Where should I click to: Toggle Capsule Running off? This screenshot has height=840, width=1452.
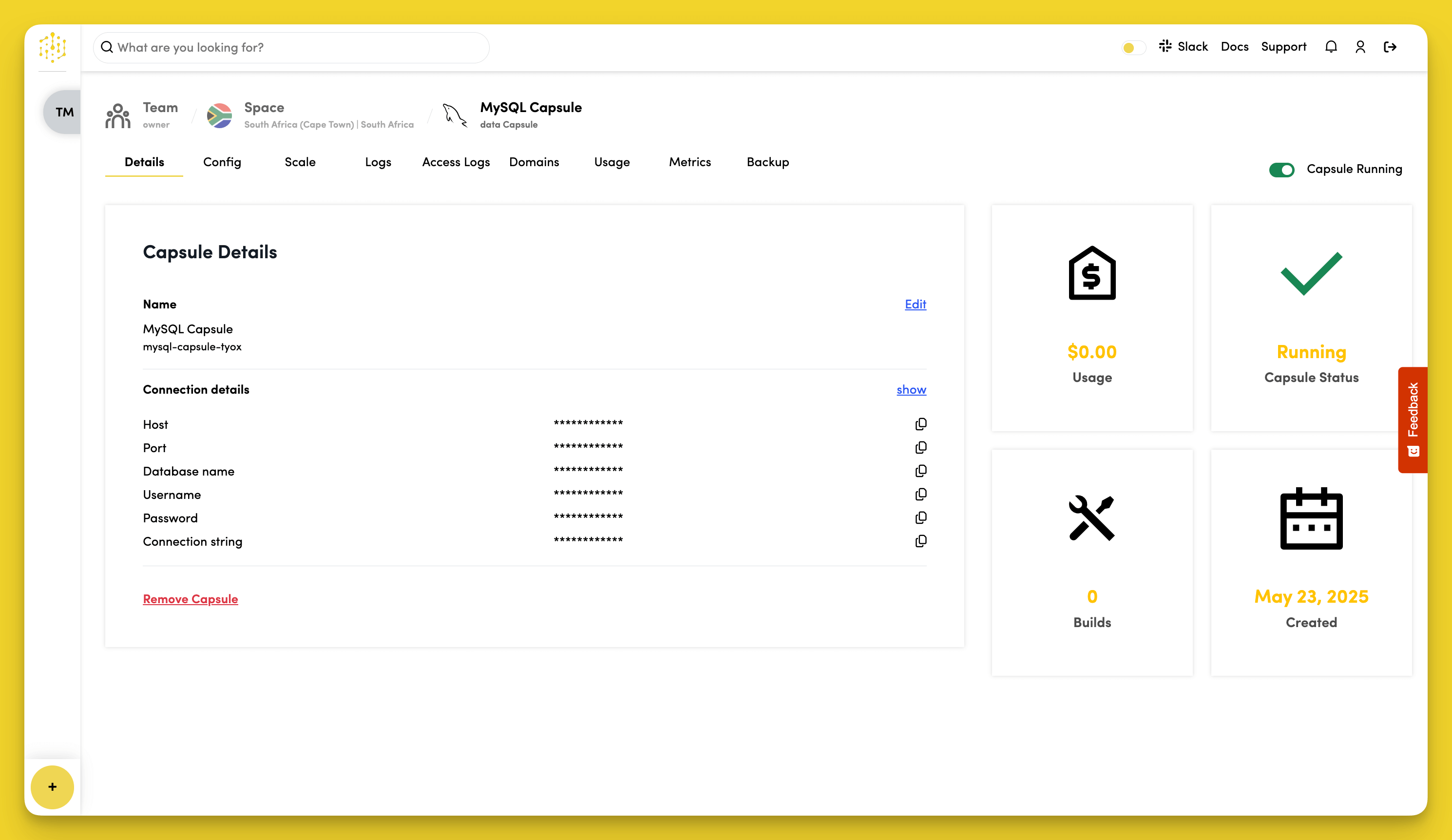click(x=1281, y=169)
